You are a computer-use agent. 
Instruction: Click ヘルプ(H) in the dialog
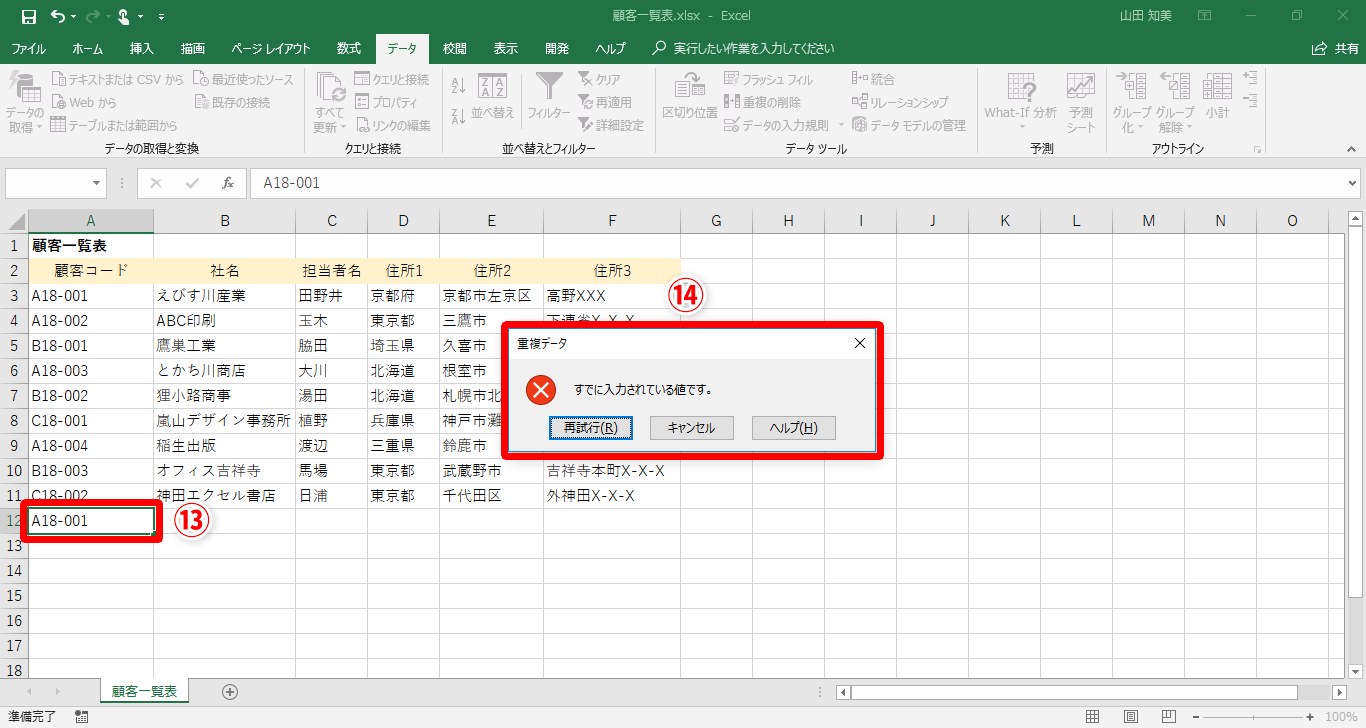[793, 428]
